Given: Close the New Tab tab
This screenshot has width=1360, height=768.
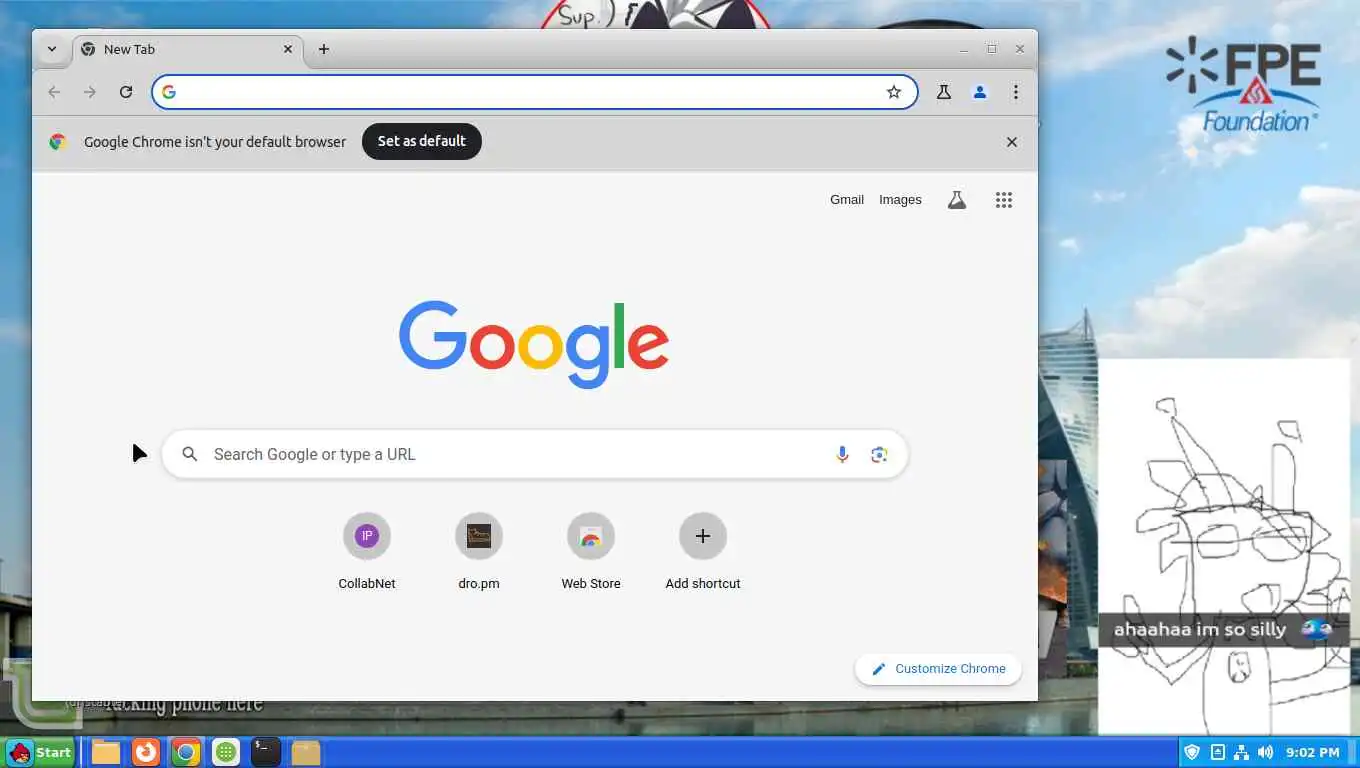Looking at the screenshot, I should click(x=288, y=49).
